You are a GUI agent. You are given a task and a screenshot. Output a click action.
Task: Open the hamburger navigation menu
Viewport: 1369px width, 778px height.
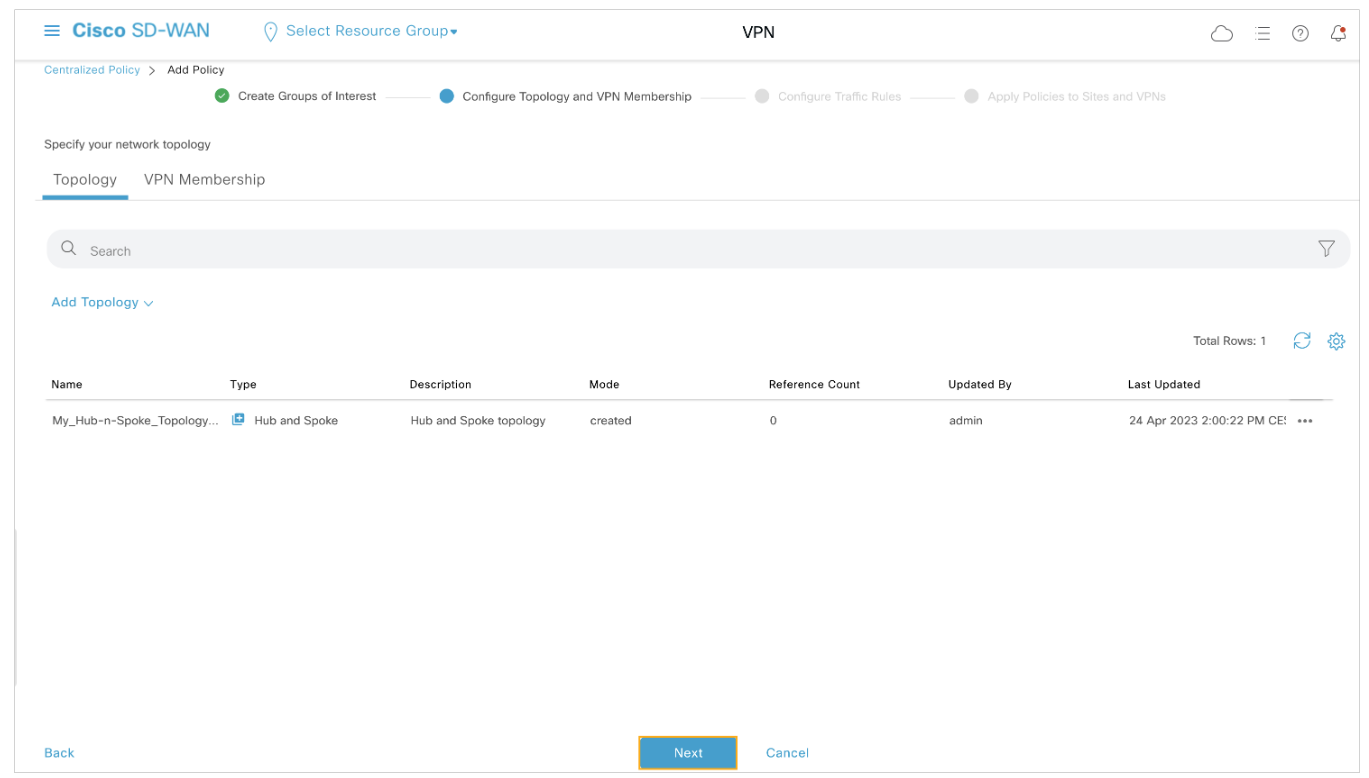click(52, 31)
